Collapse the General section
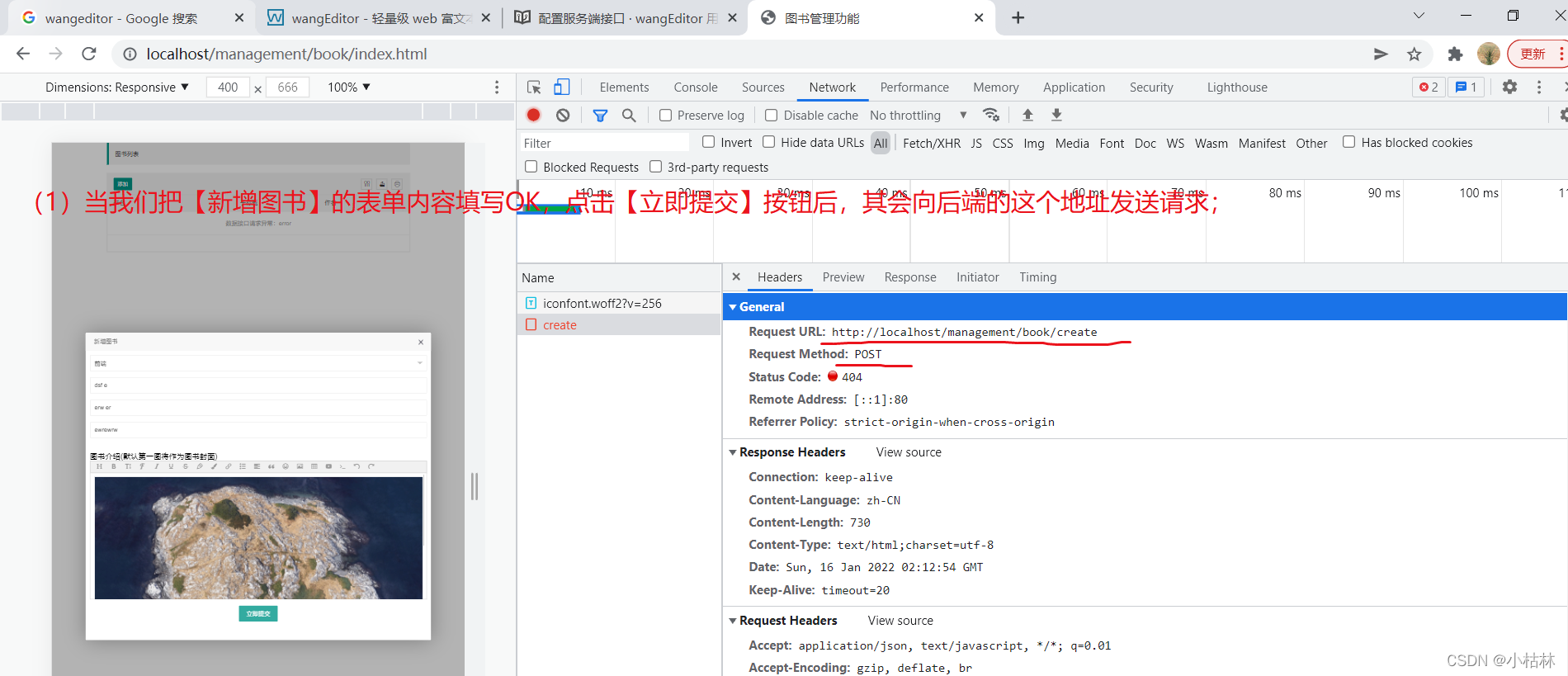Image resolution: width=1568 pixels, height=676 pixels. click(x=732, y=307)
